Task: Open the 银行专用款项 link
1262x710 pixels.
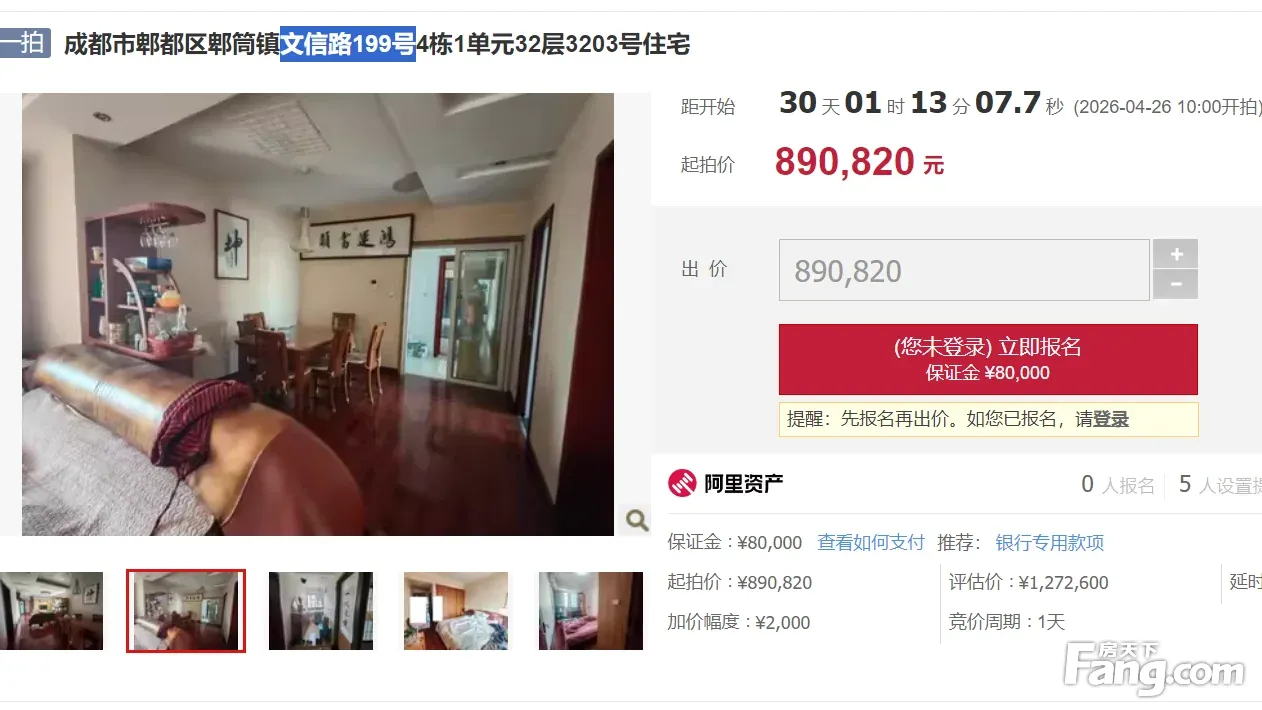Action: 1050,543
